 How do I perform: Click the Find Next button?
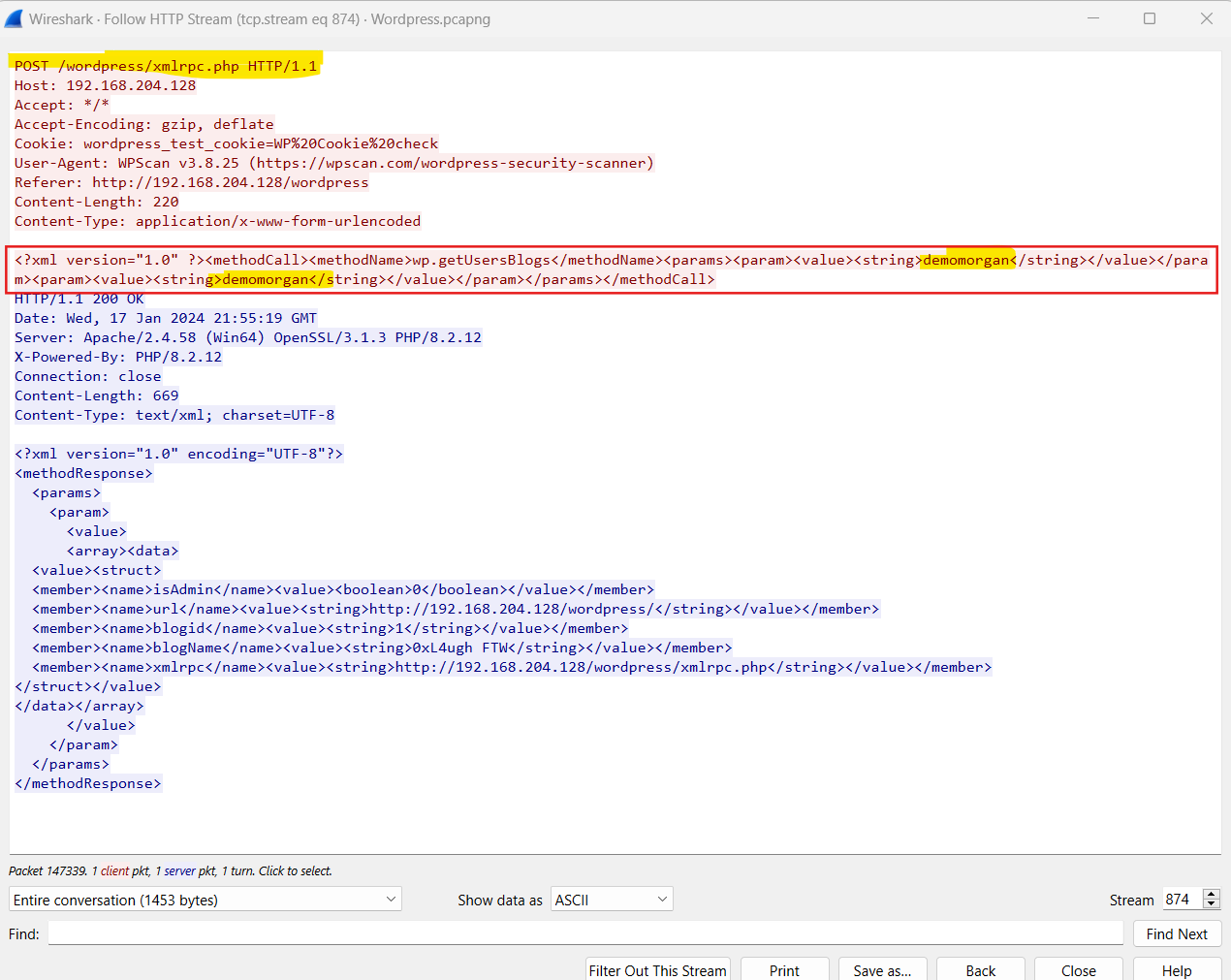1177,933
